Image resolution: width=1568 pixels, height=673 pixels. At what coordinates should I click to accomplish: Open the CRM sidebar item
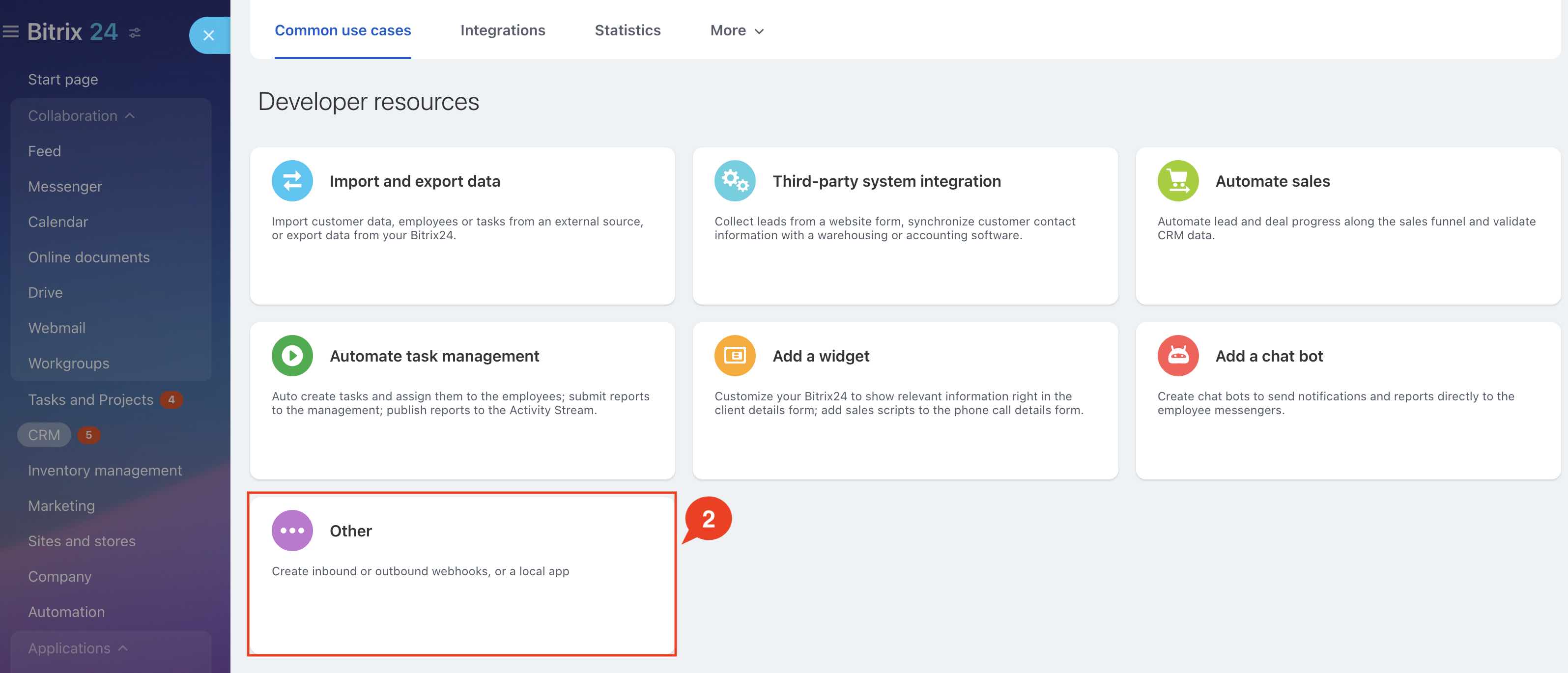pos(44,435)
